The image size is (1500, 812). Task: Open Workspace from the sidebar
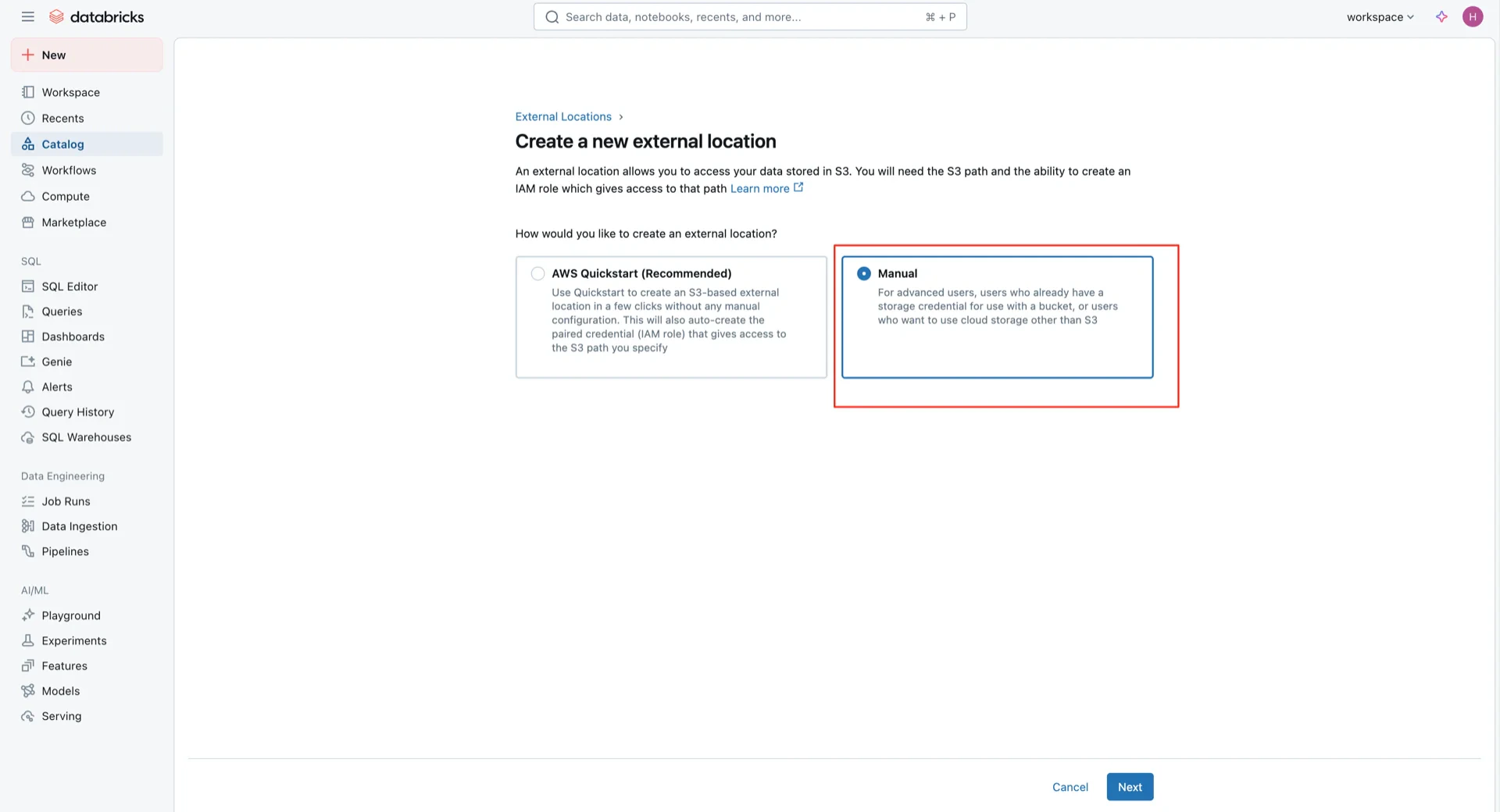tap(87, 92)
